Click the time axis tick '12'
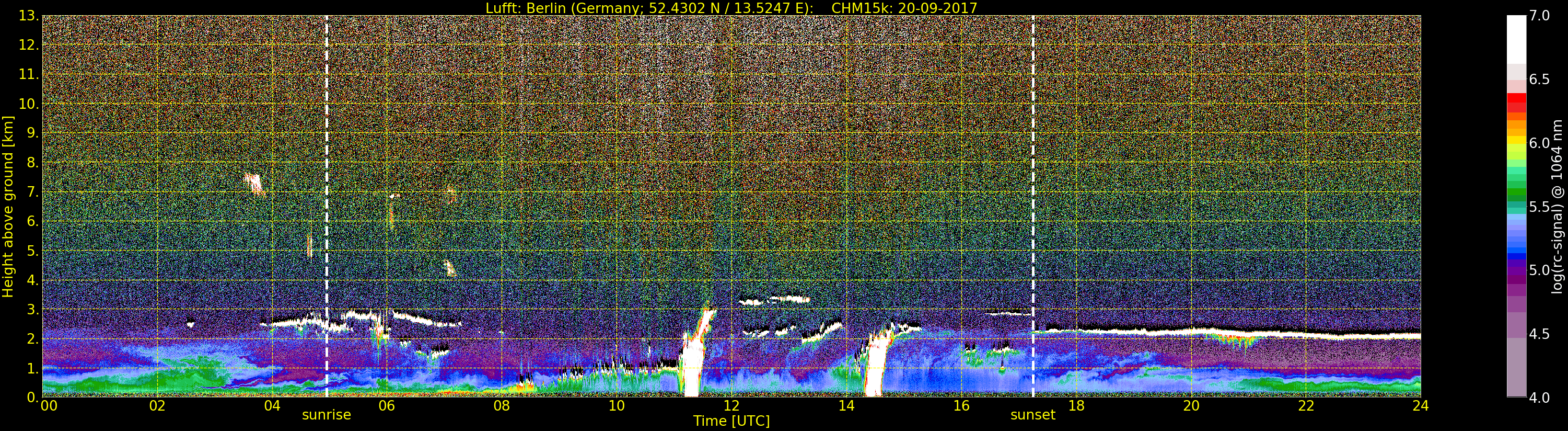The height and width of the screenshot is (431, 1568). pos(731,405)
